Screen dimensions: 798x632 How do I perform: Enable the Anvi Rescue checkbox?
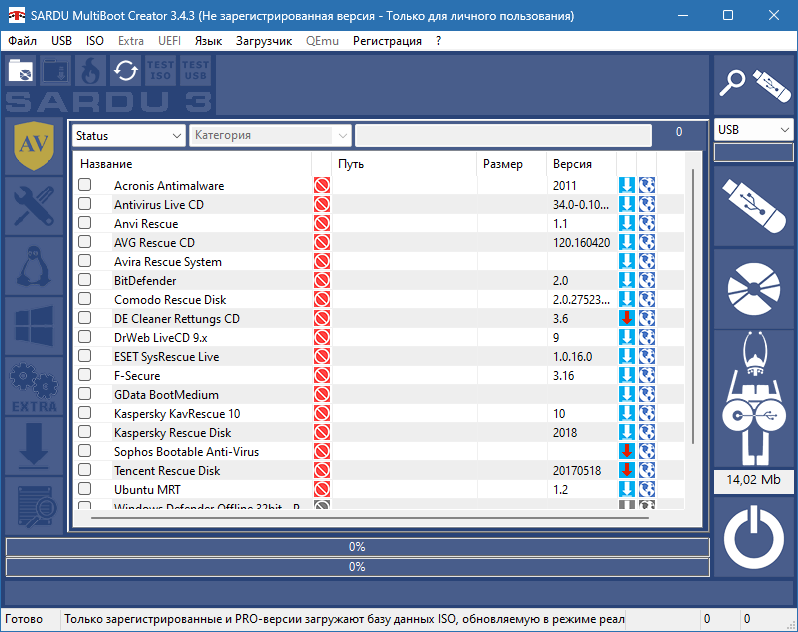[84, 223]
